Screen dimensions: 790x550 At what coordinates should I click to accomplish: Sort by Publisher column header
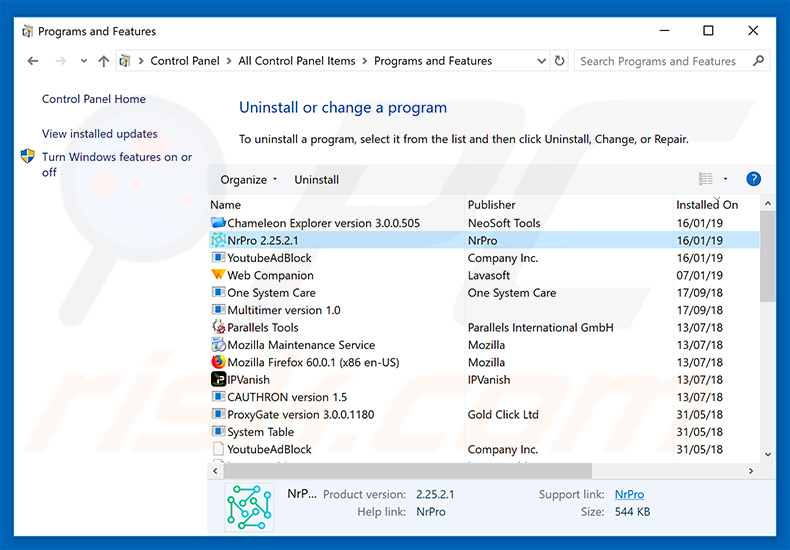(491, 204)
